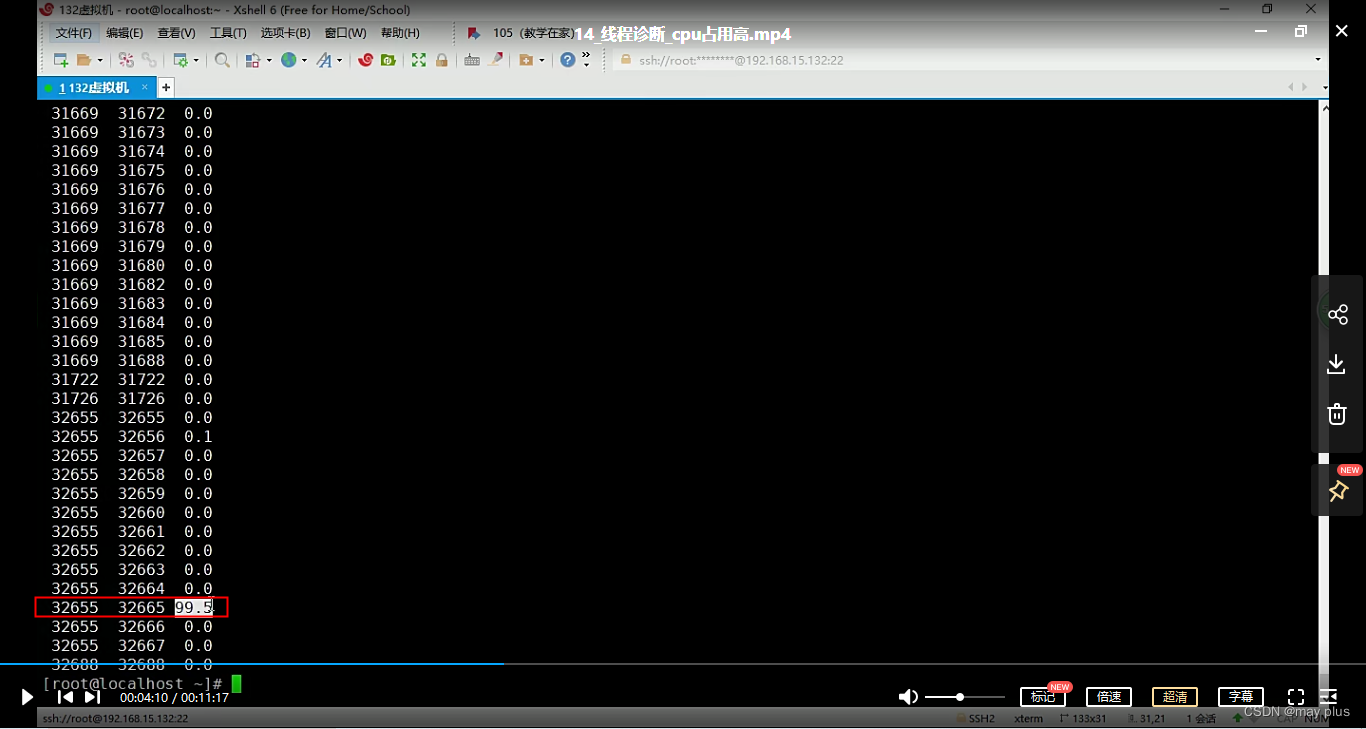The image size is (1366, 729).
Task: Skip to the next video
Action: pos(92,697)
